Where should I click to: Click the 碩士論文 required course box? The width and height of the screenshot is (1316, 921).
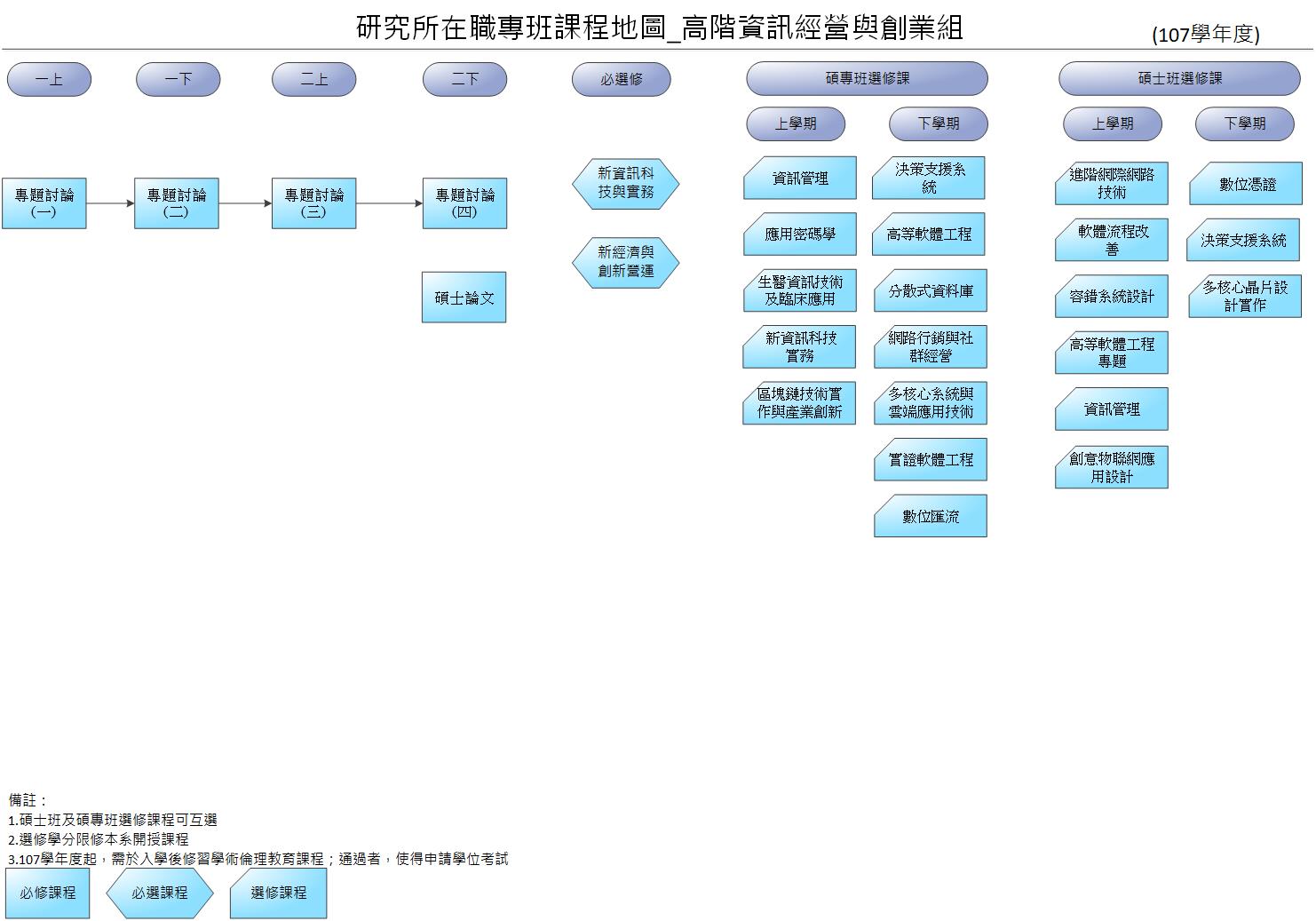pos(464,298)
